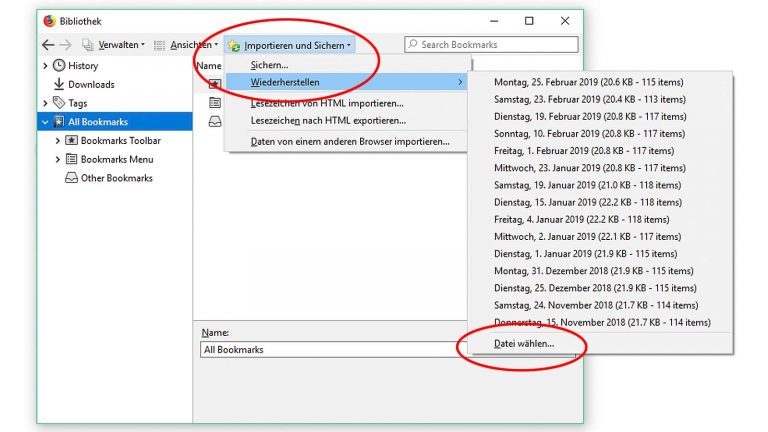This screenshot has height=432, width=768.
Task: Expand the Bookmarks Toolbar folder
Action: pyautogui.click(x=58, y=141)
